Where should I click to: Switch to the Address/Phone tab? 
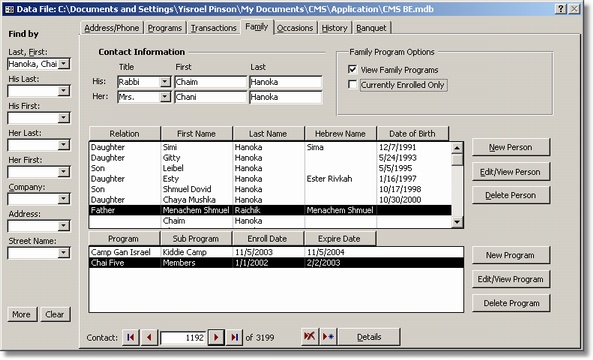(x=112, y=28)
